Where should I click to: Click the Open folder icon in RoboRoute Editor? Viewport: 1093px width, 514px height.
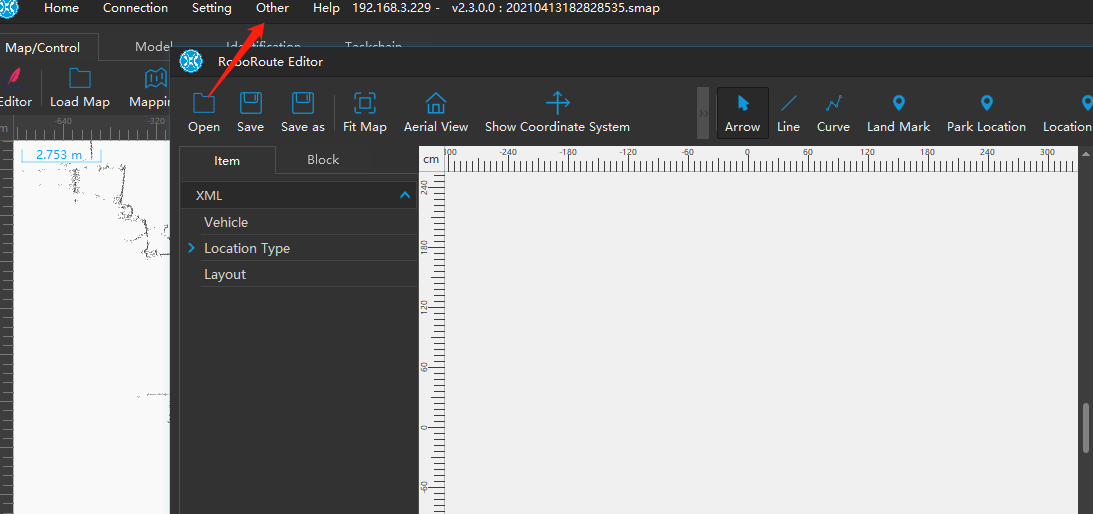pyautogui.click(x=204, y=103)
